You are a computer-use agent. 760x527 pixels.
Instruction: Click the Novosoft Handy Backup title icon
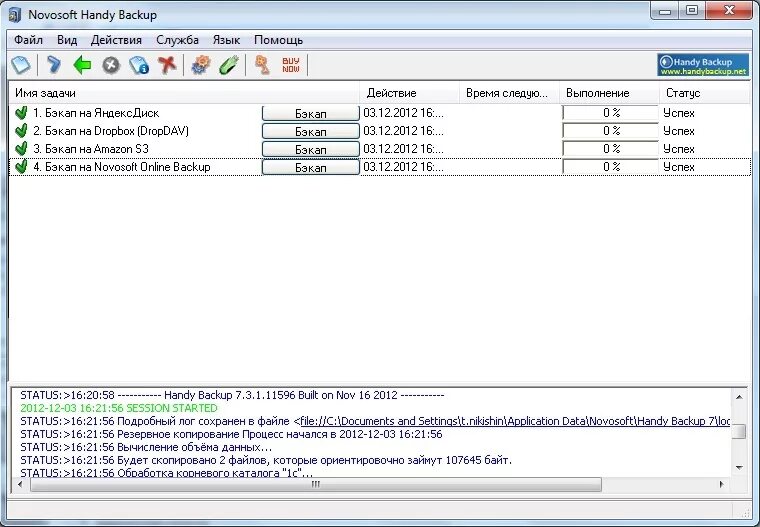pyautogui.click(x=15, y=15)
